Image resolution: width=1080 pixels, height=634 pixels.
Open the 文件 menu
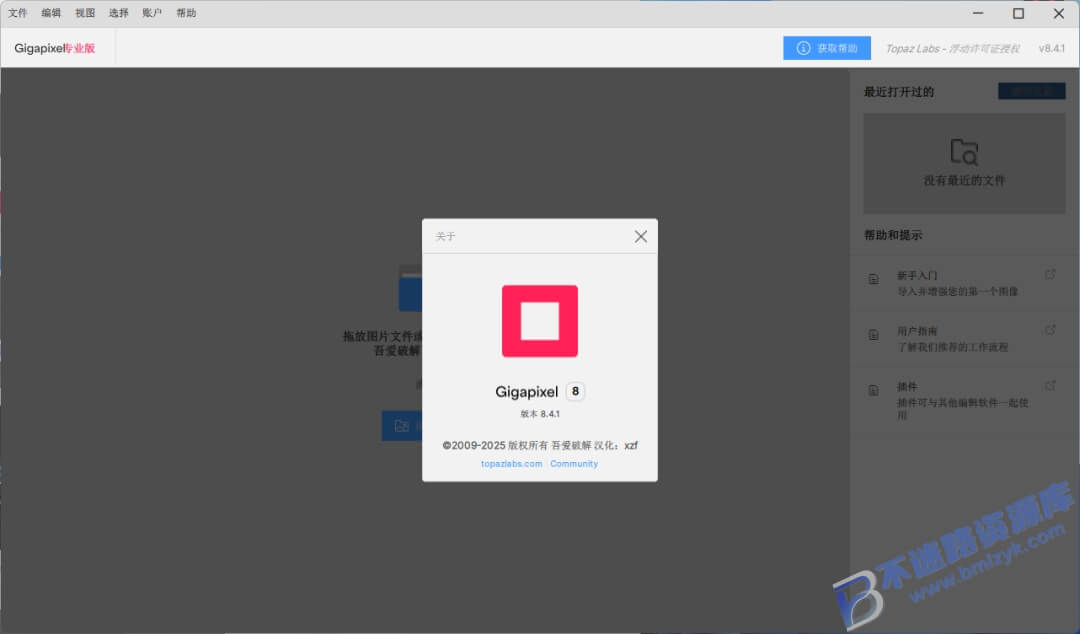(x=17, y=13)
